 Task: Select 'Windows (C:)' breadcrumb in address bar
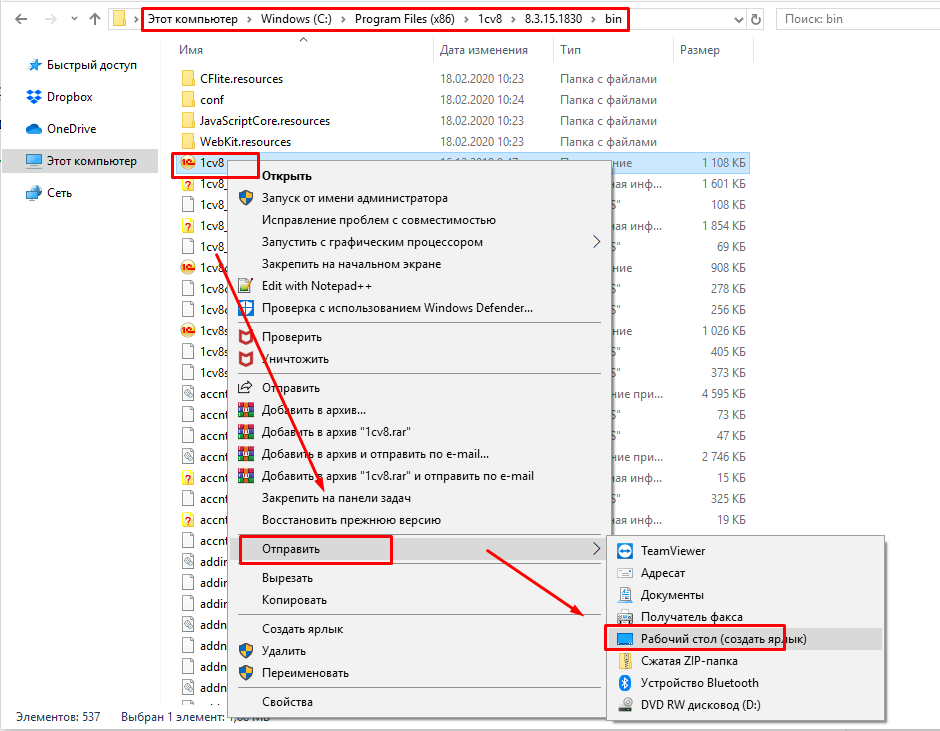pos(296,19)
